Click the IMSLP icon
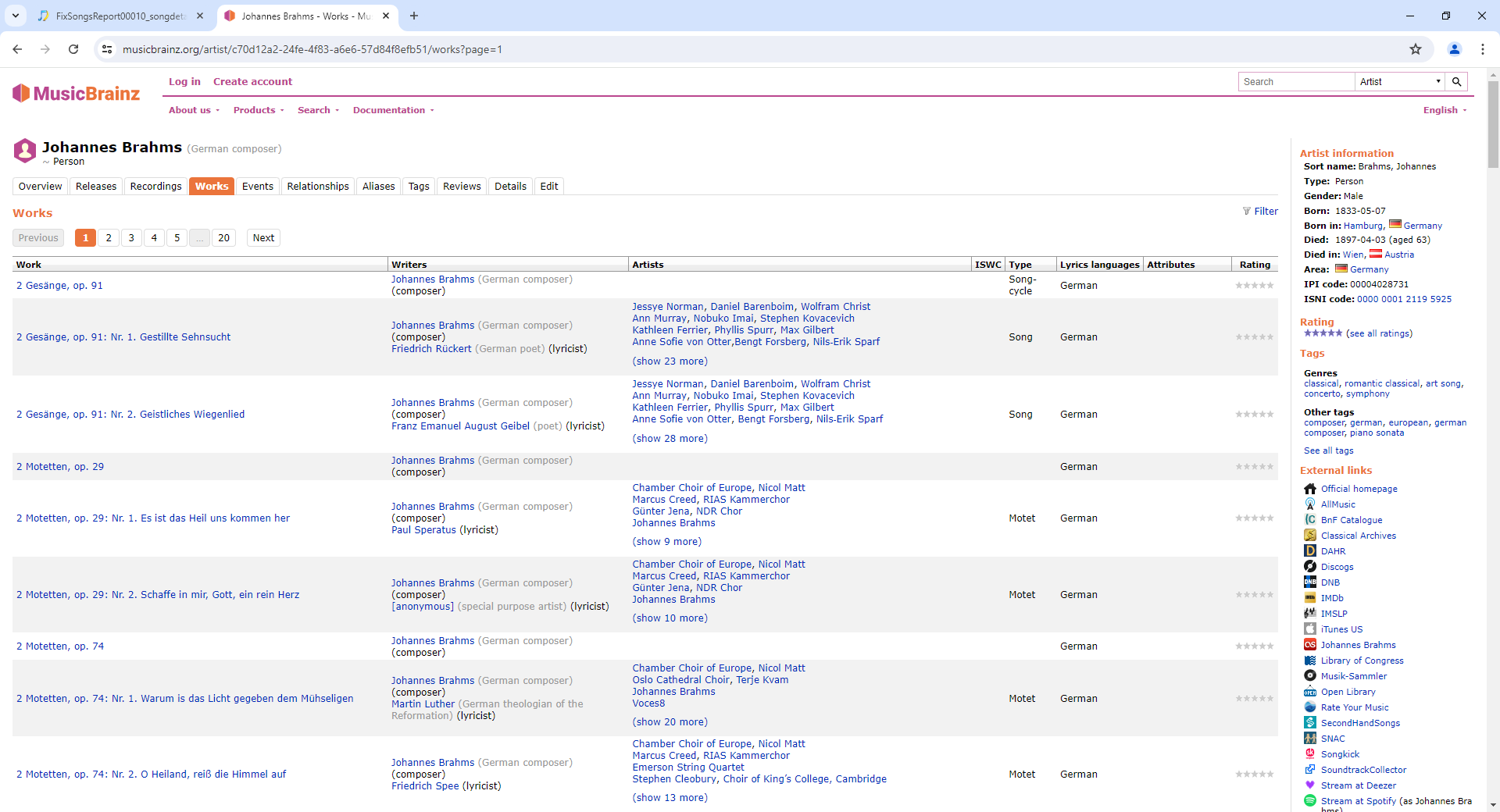 pyautogui.click(x=1310, y=614)
